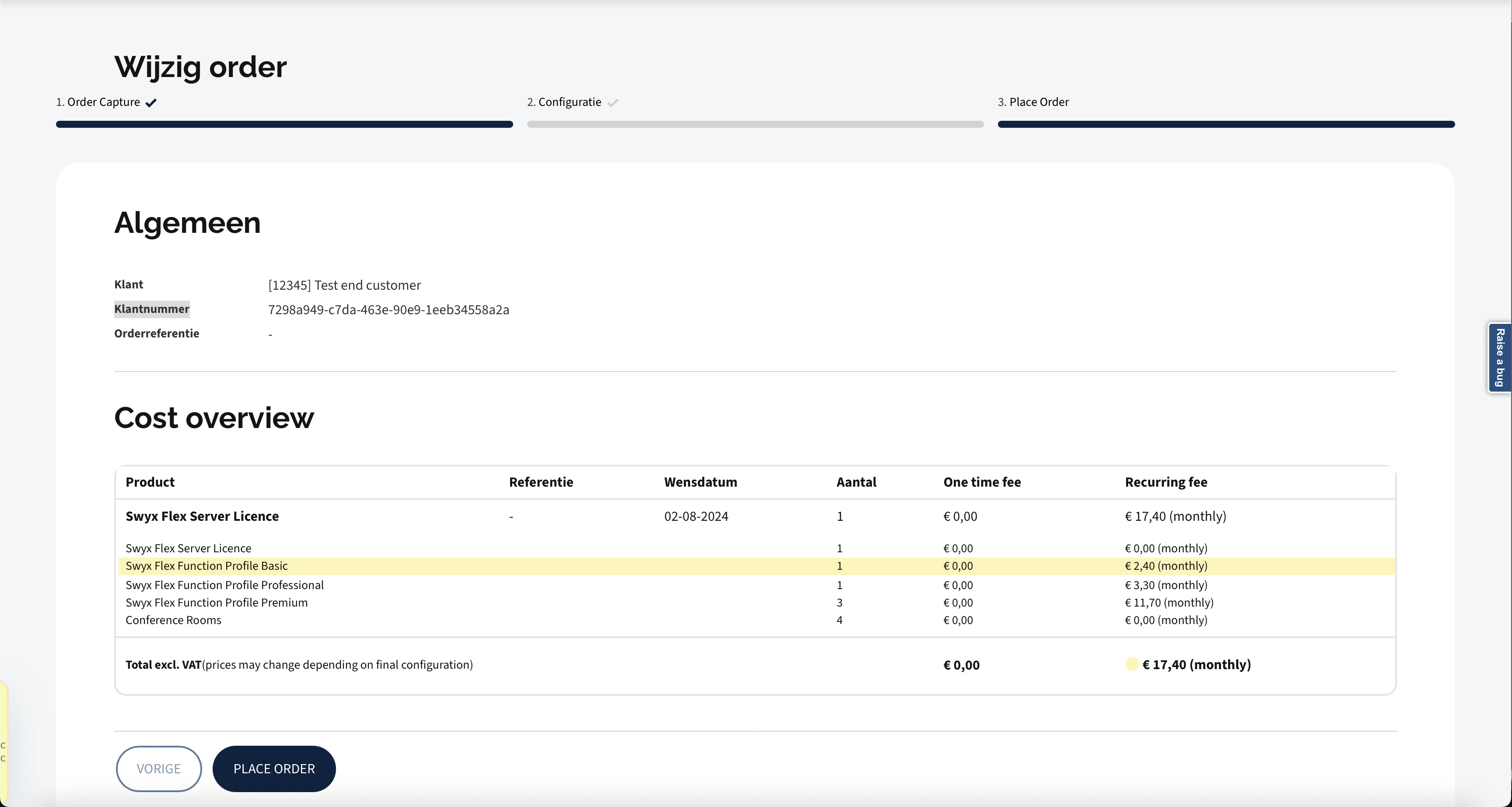The width and height of the screenshot is (1512, 807).
Task: Select the Swyx Flex Function Profile Premium row
Action: (217, 602)
